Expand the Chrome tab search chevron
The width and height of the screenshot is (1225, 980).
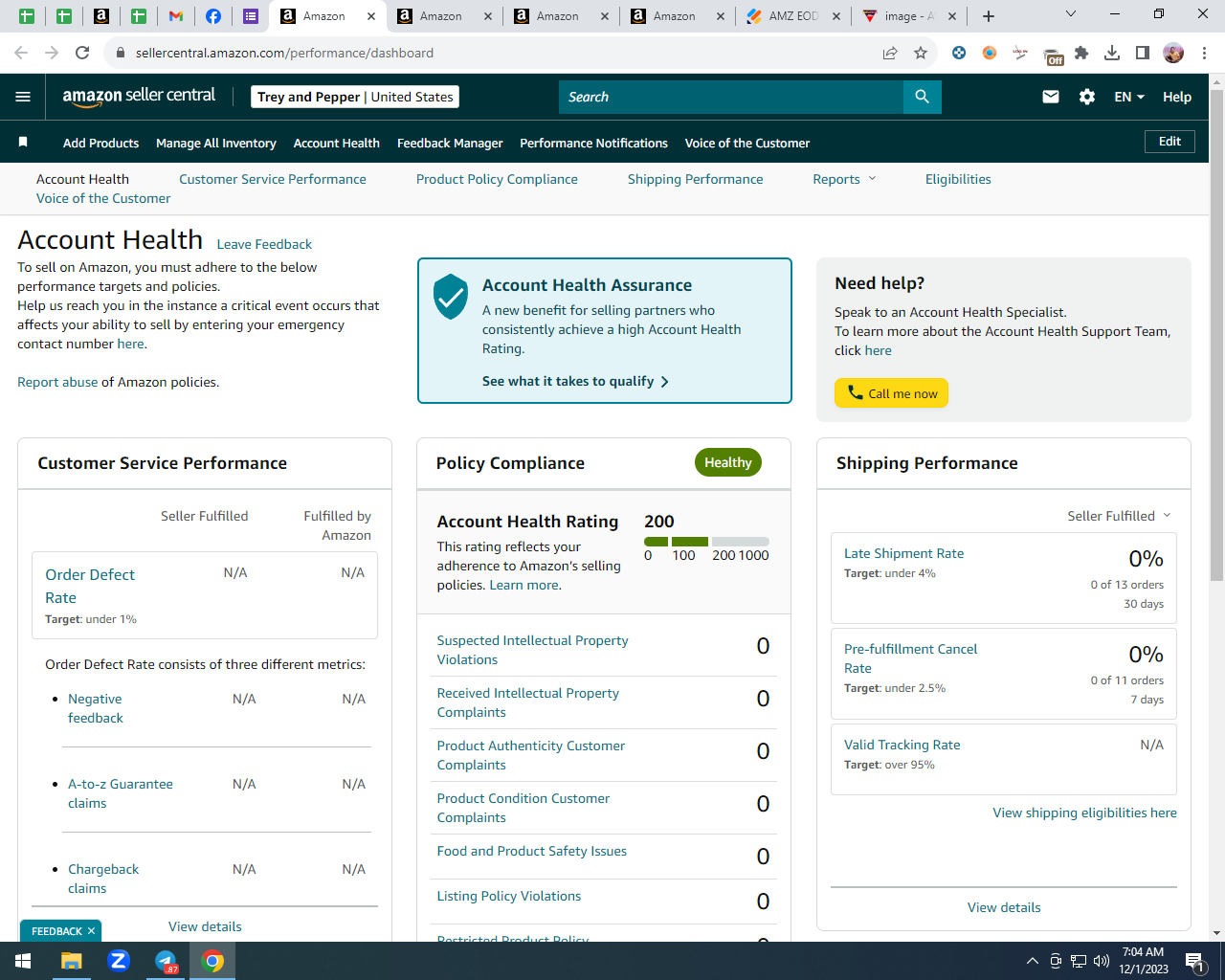(x=1071, y=13)
